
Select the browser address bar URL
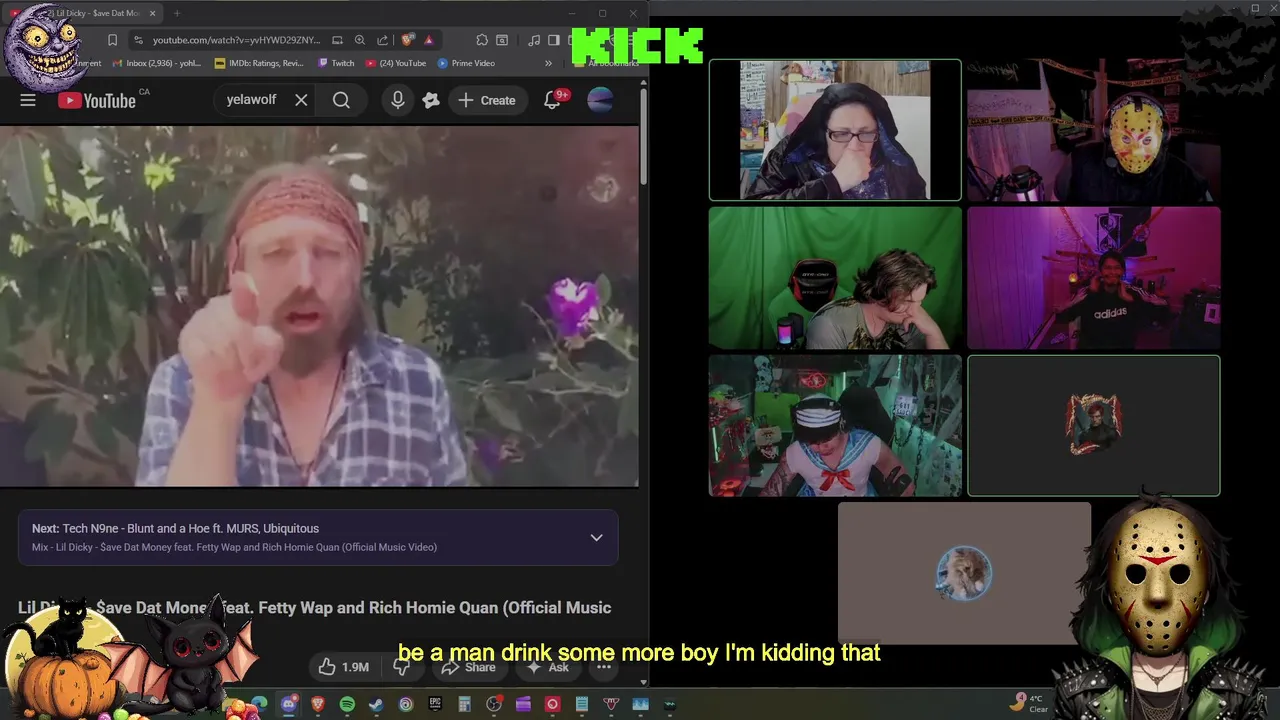(x=236, y=40)
